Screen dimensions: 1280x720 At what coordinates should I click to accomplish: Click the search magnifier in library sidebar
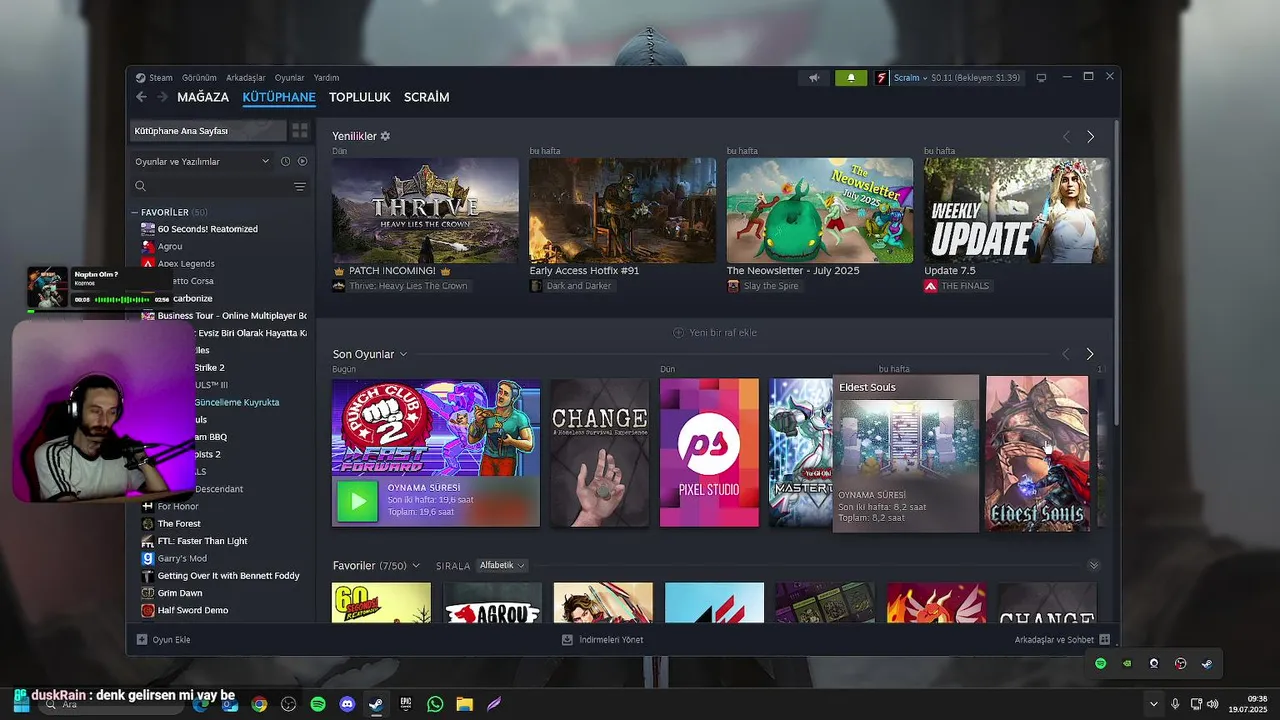pyautogui.click(x=140, y=186)
